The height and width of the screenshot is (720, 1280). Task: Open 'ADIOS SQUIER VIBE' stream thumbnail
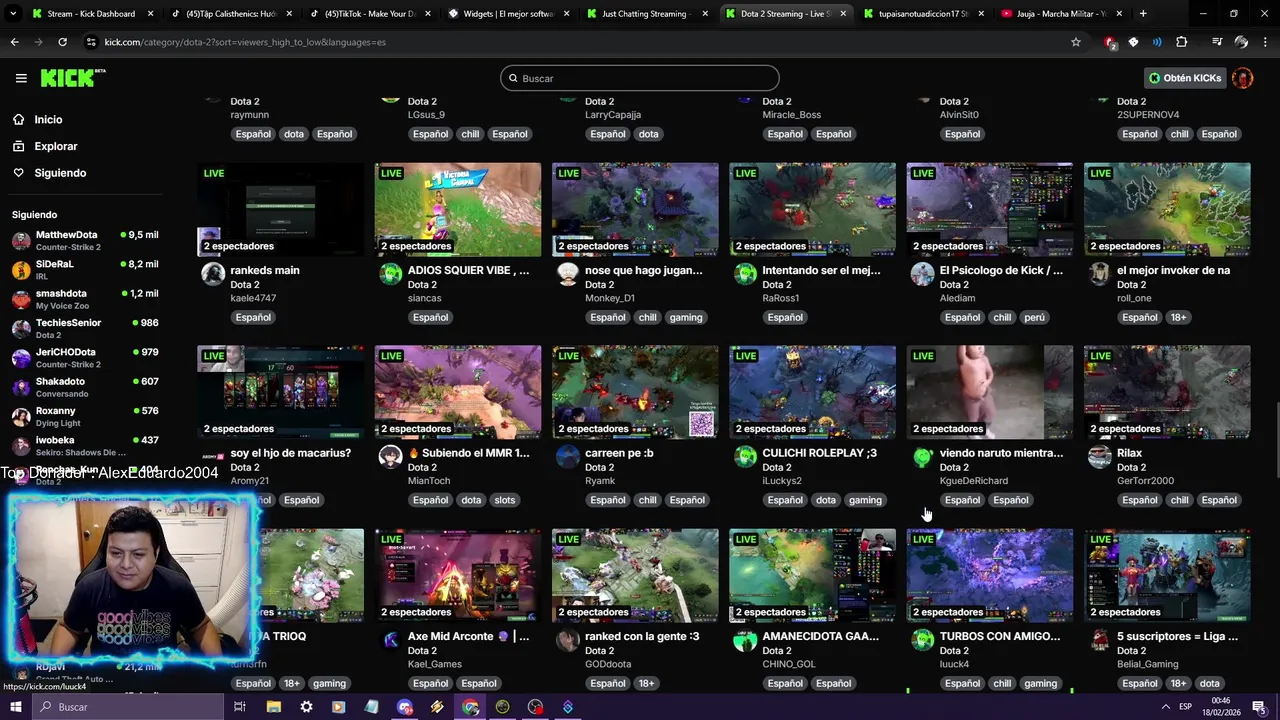[458, 210]
